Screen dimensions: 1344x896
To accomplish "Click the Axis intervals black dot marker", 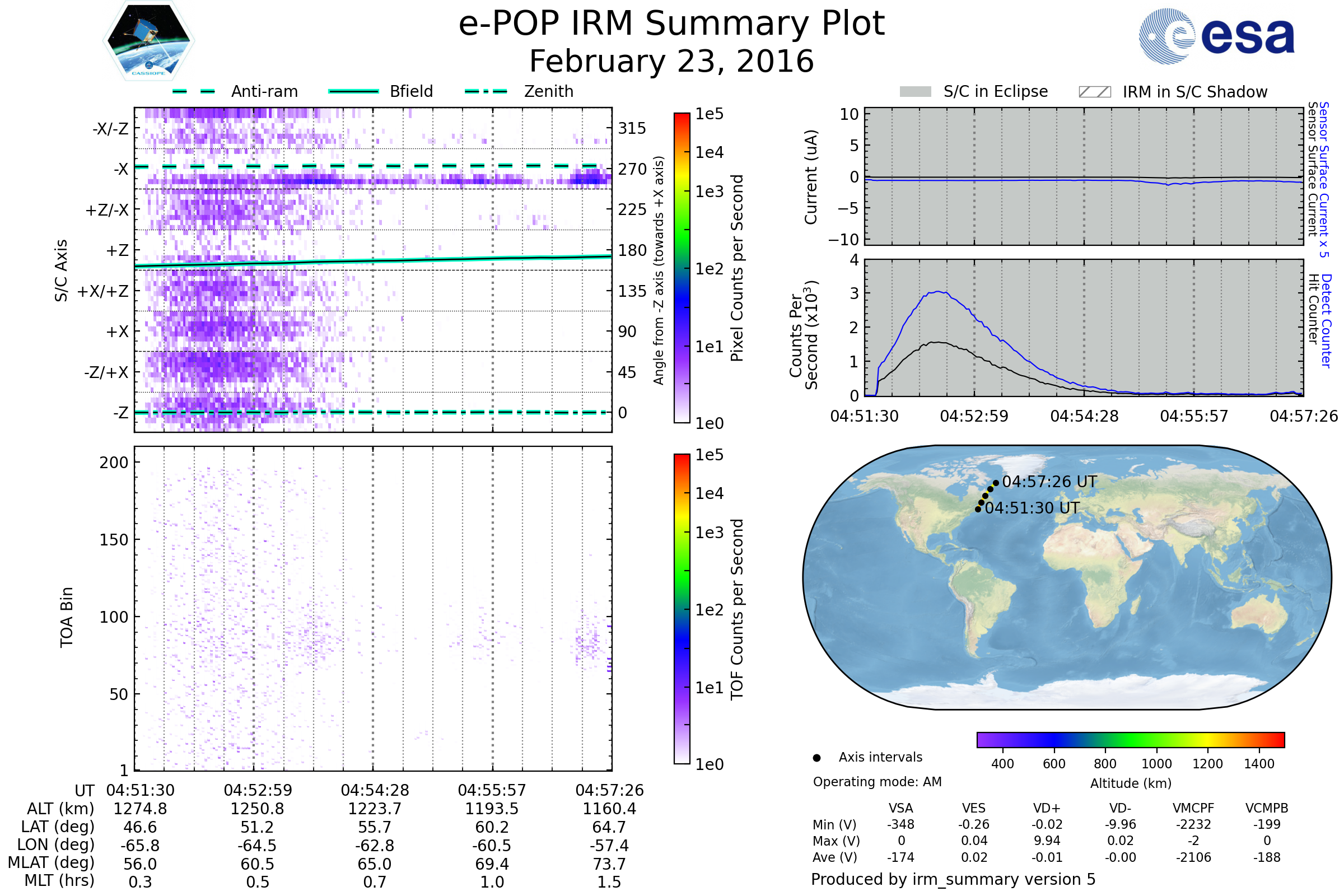I will tap(816, 758).
